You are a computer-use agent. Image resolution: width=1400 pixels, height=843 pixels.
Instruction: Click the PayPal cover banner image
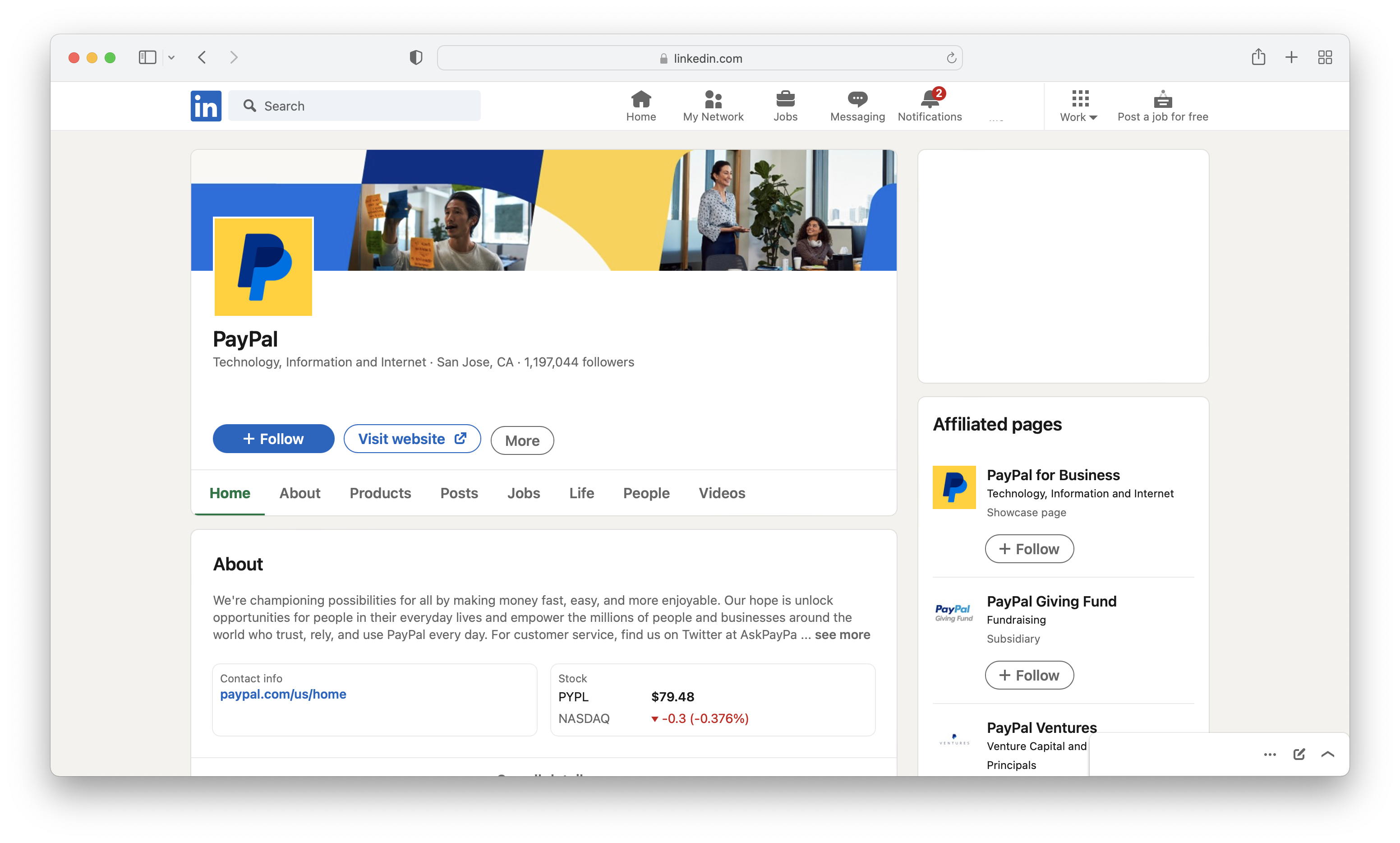point(544,210)
